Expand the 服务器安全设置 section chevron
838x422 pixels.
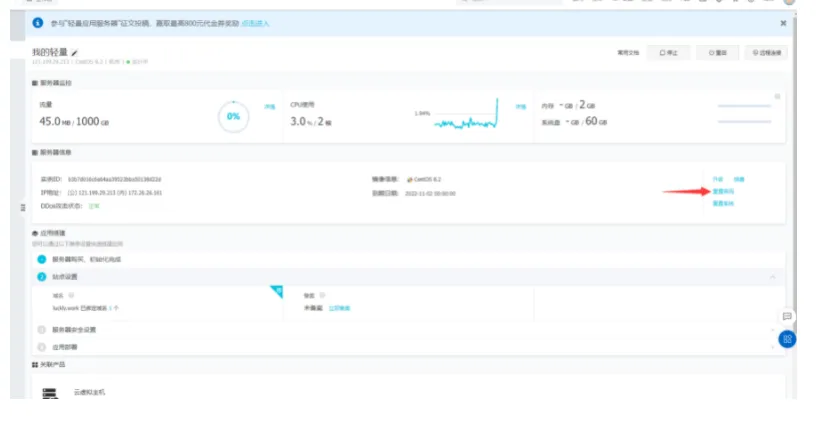coord(772,330)
